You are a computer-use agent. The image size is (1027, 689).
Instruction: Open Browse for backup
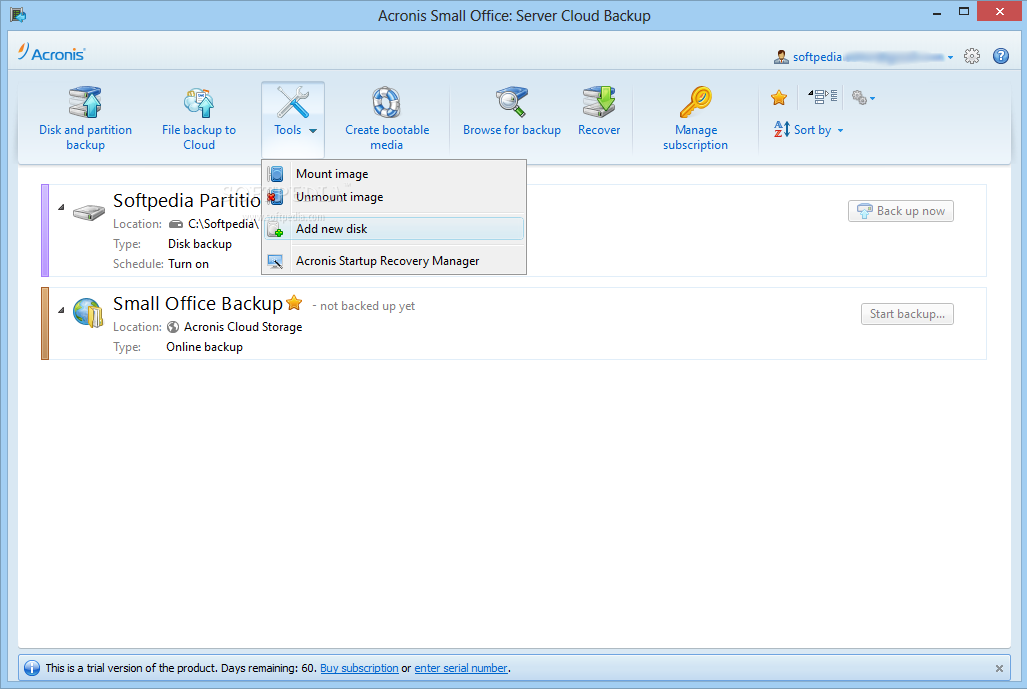pos(512,111)
